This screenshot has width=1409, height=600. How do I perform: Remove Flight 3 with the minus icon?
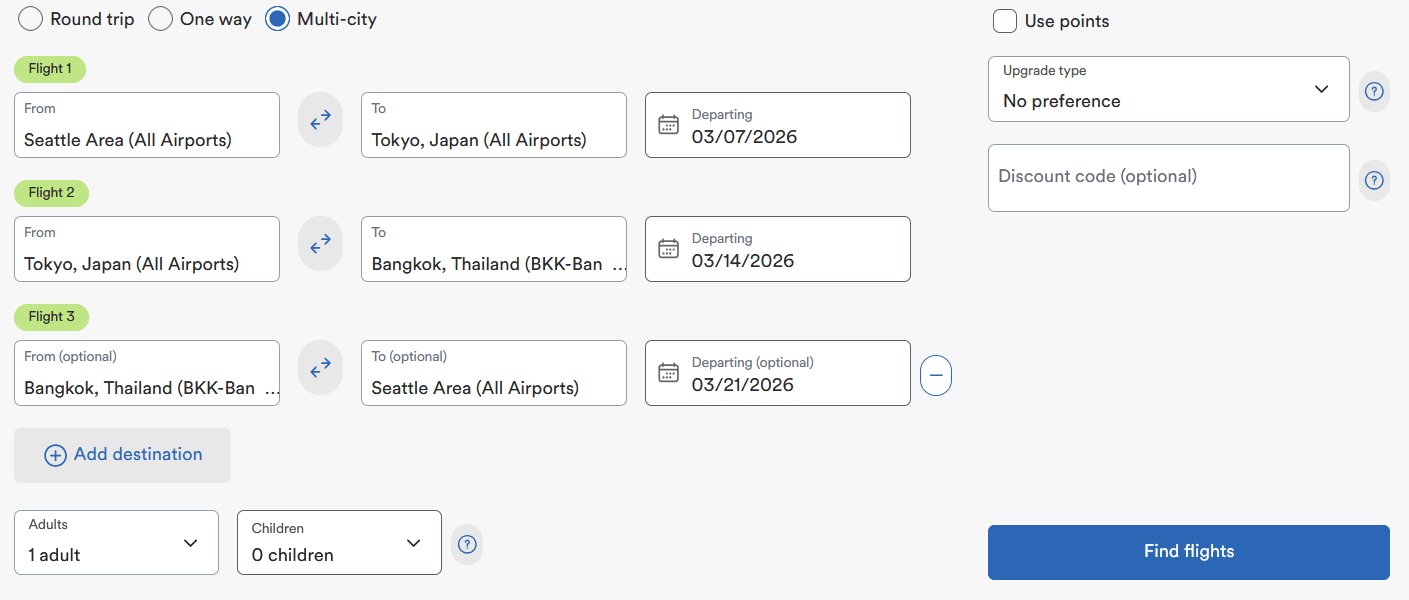tap(936, 375)
